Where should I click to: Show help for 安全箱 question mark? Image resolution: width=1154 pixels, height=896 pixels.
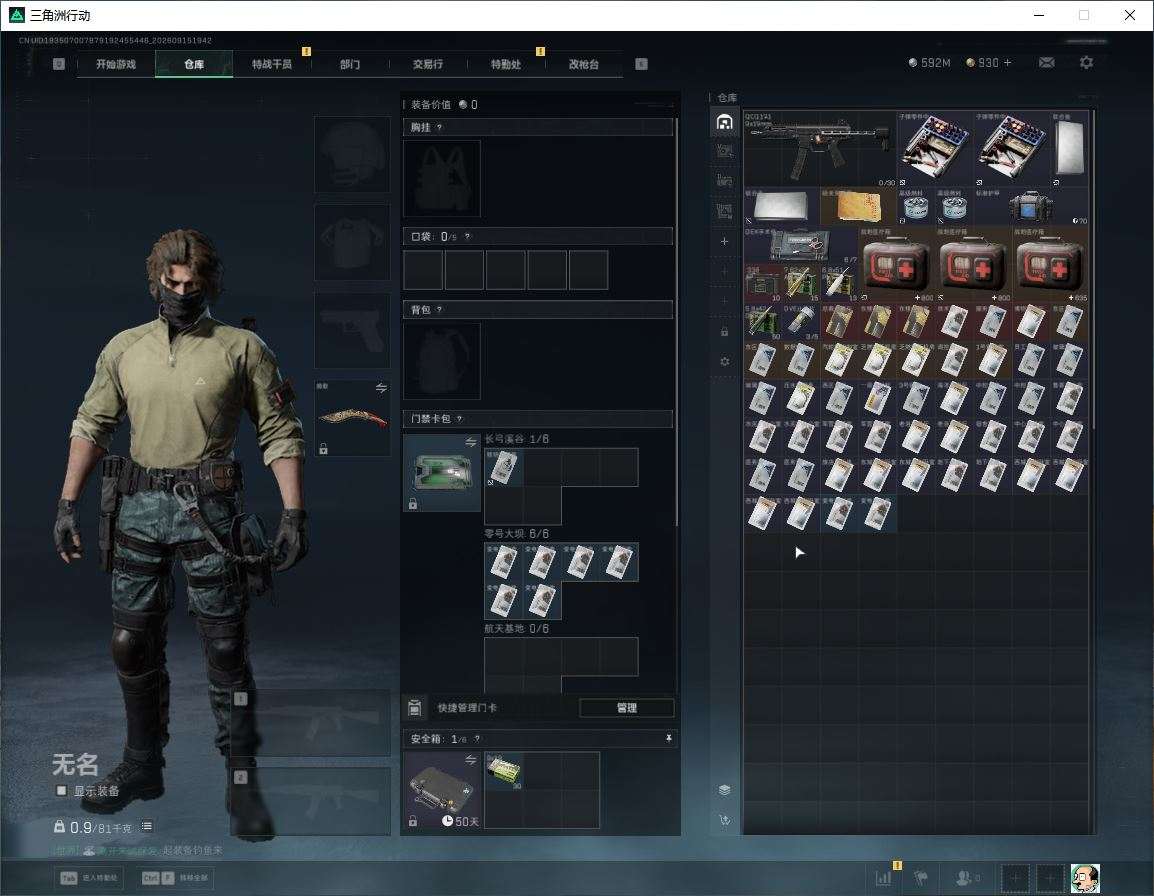pyautogui.click(x=477, y=738)
